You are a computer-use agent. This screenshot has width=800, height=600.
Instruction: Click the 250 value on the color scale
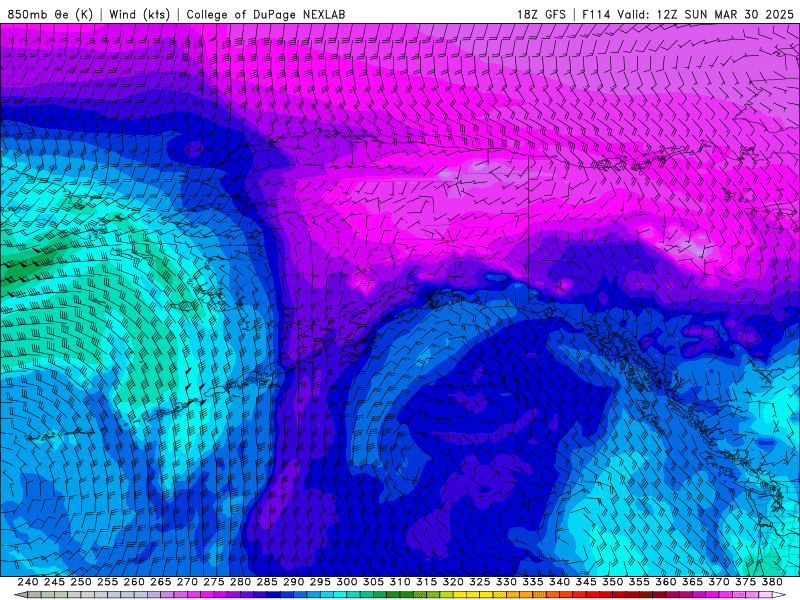tap(81, 582)
